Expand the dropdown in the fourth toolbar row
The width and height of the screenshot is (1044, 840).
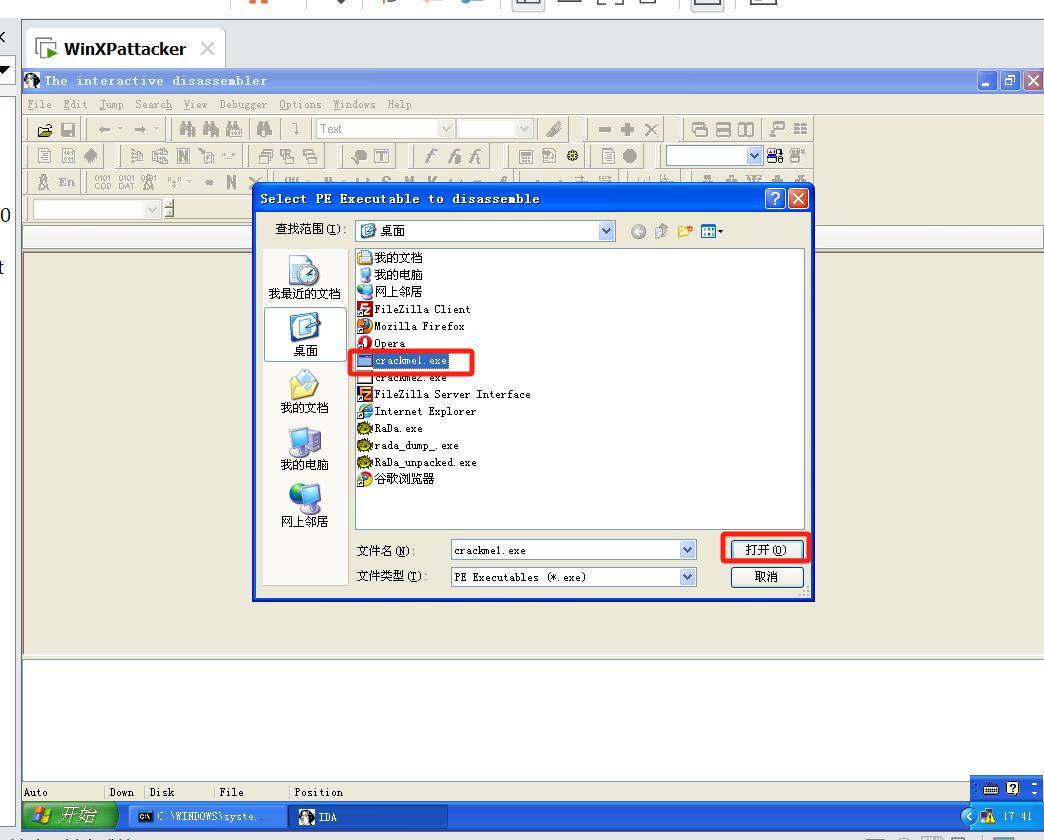click(x=152, y=210)
